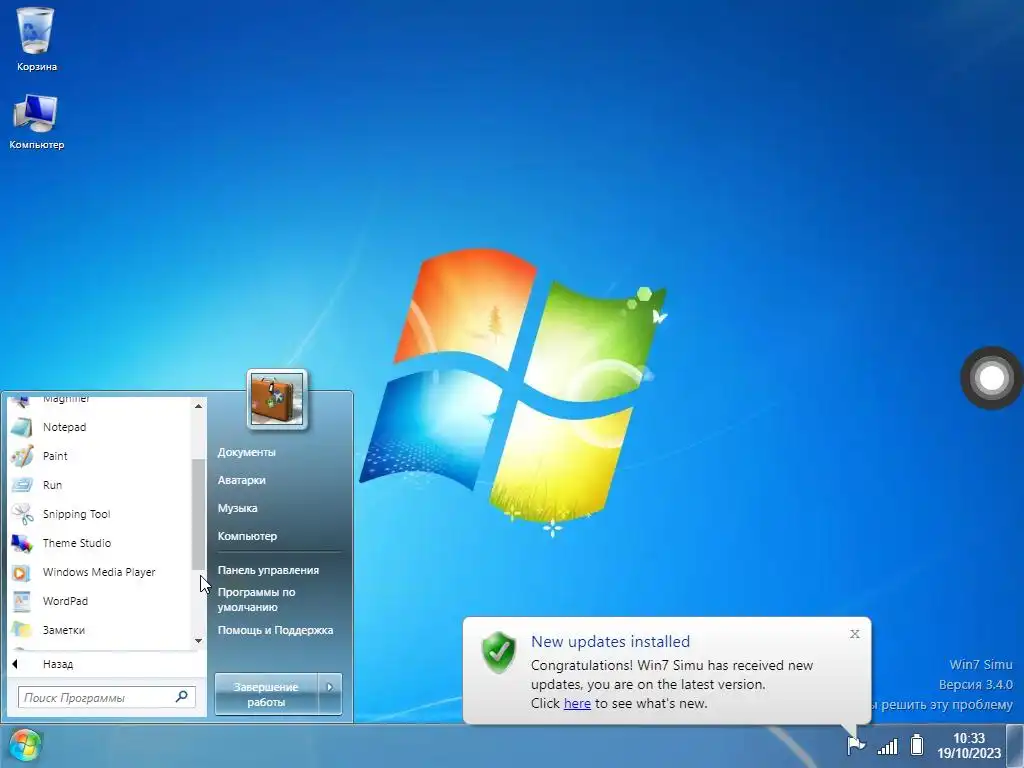The width and height of the screenshot is (1024, 768).
Task: Click the Theme Studio icon
Action: 22,543
